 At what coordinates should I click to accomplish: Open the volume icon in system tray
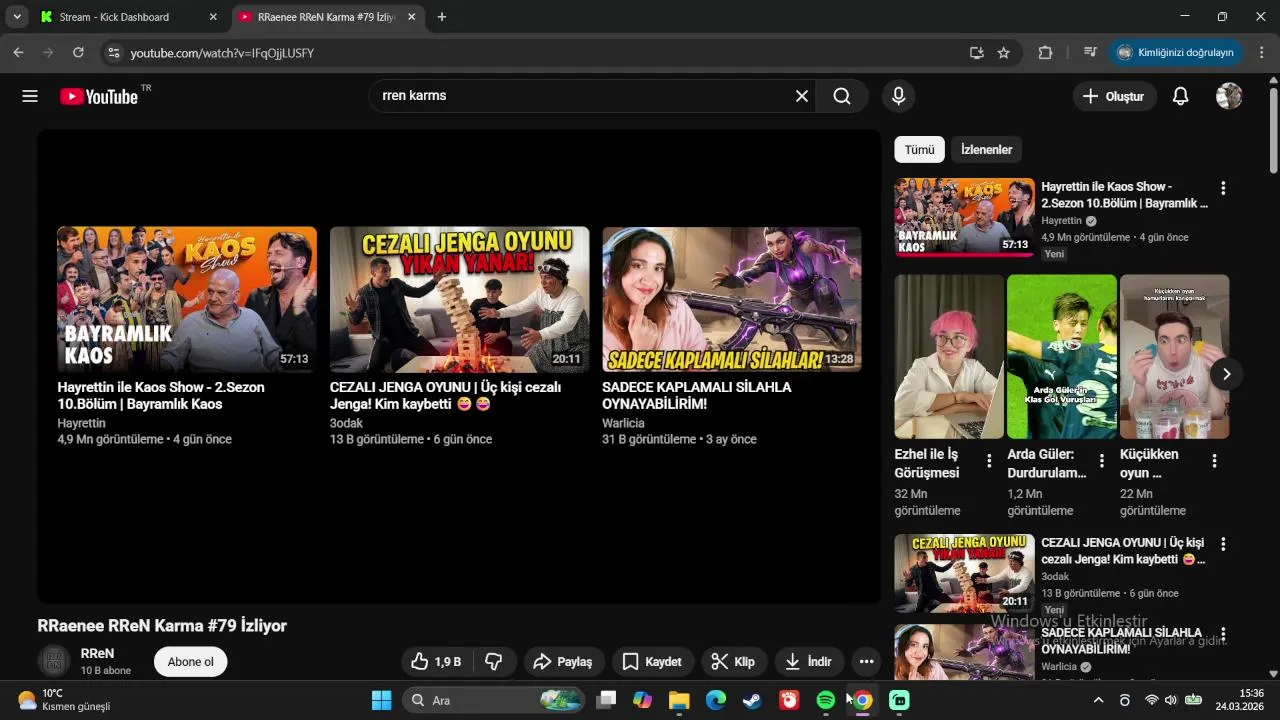[x=1171, y=700]
